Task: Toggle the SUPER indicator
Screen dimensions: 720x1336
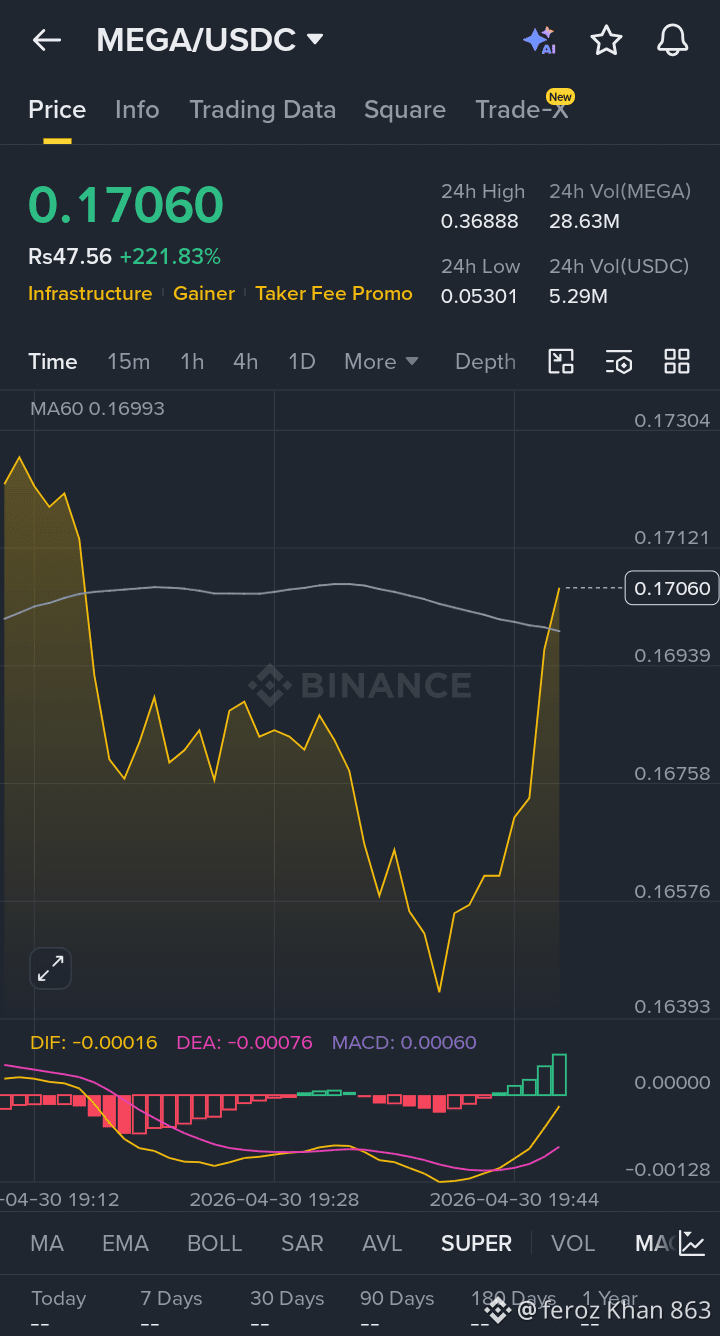Action: pos(476,1243)
